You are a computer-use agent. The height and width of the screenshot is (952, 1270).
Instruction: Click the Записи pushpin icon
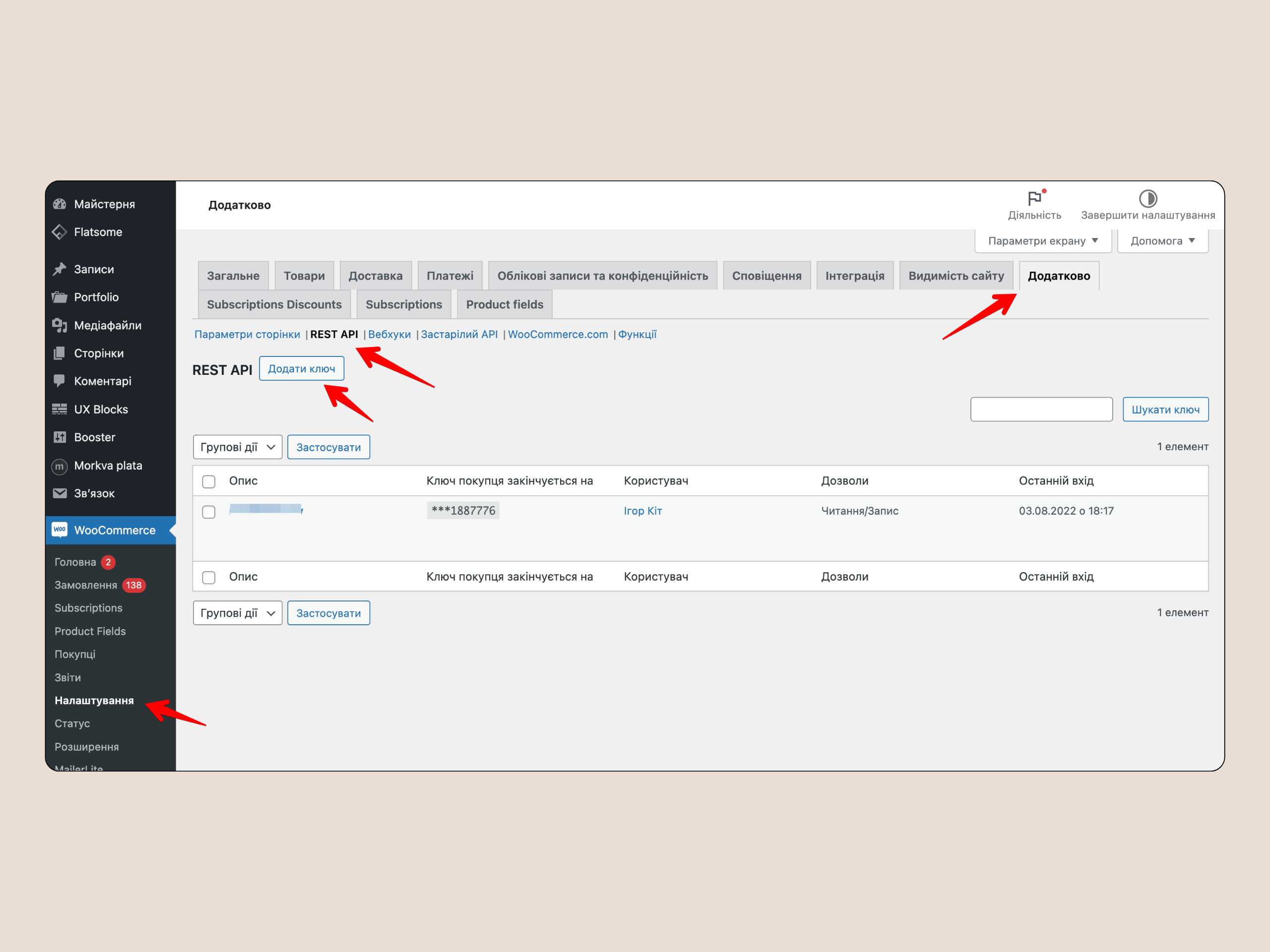tap(59, 269)
